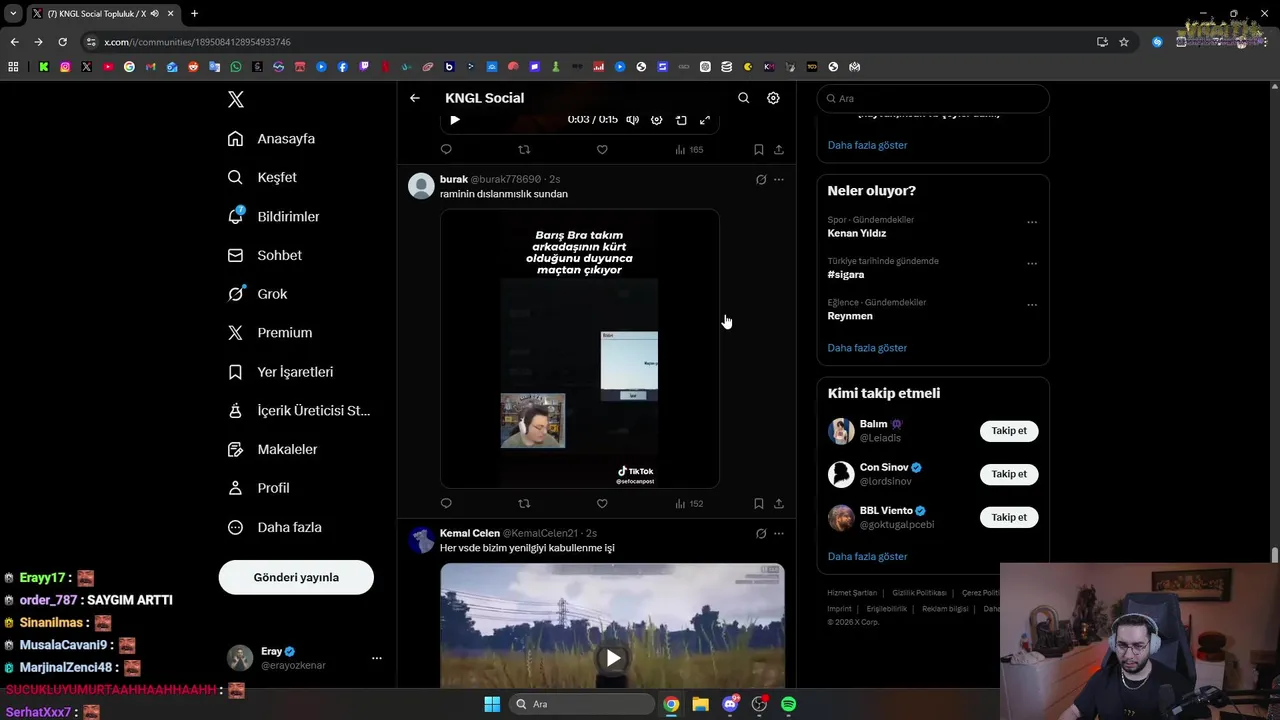Open account menu dots beside Eray
Screen dimensions: 1280x720
tap(377, 658)
